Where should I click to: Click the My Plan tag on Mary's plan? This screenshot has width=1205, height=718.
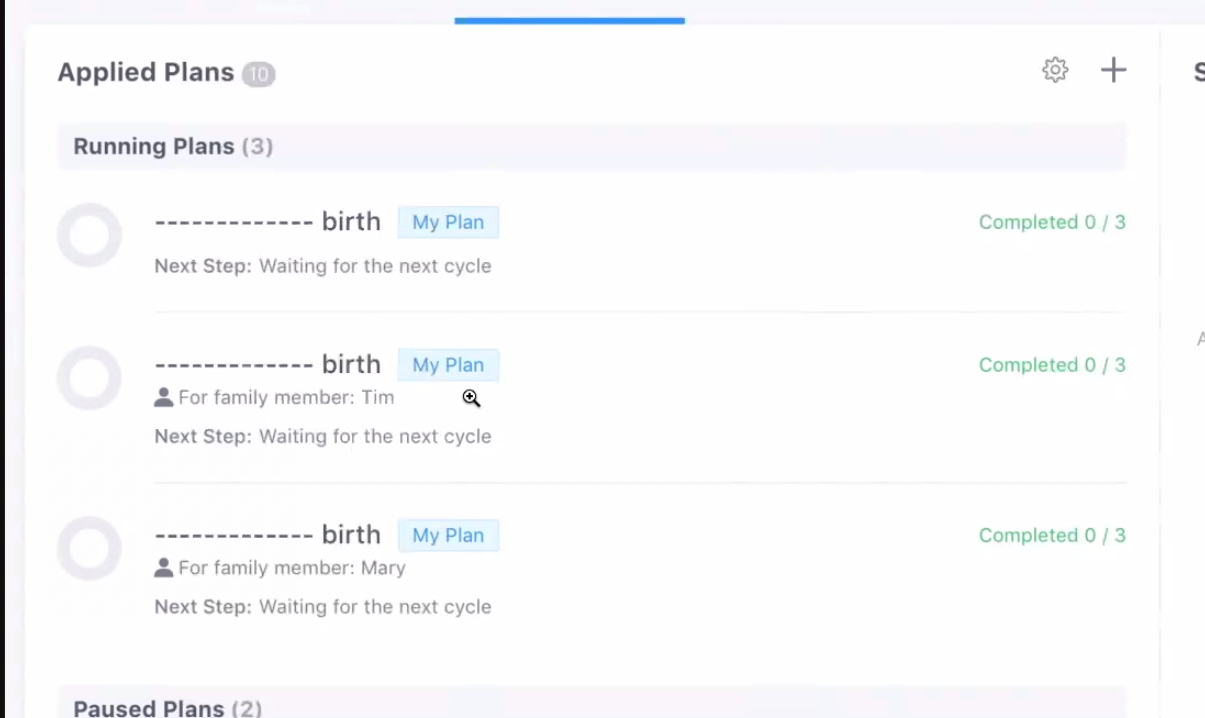pyautogui.click(x=448, y=535)
